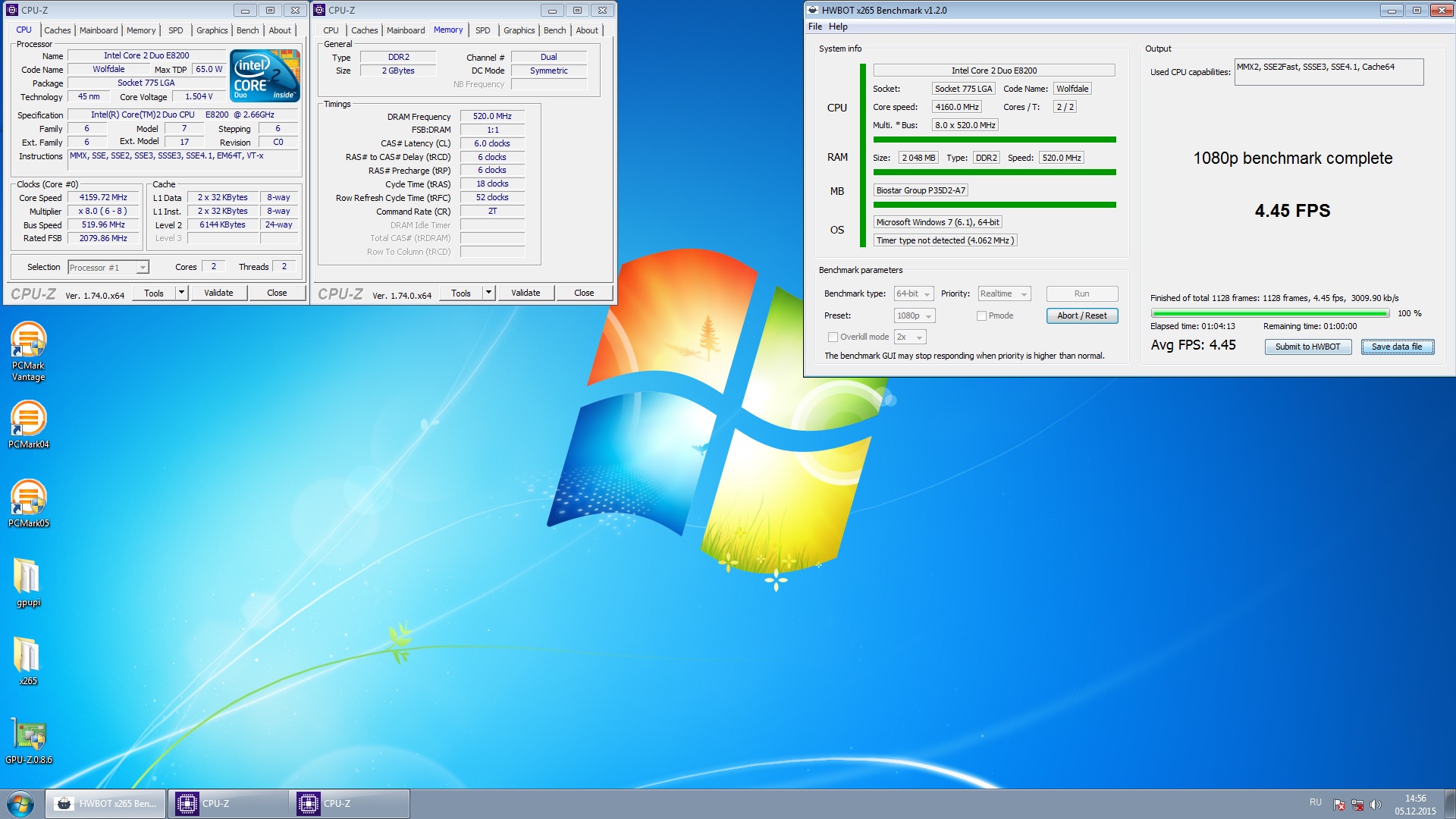Open the system clock showing 14:56
This screenshot has height=819, width=1456.
(1415, 805)
